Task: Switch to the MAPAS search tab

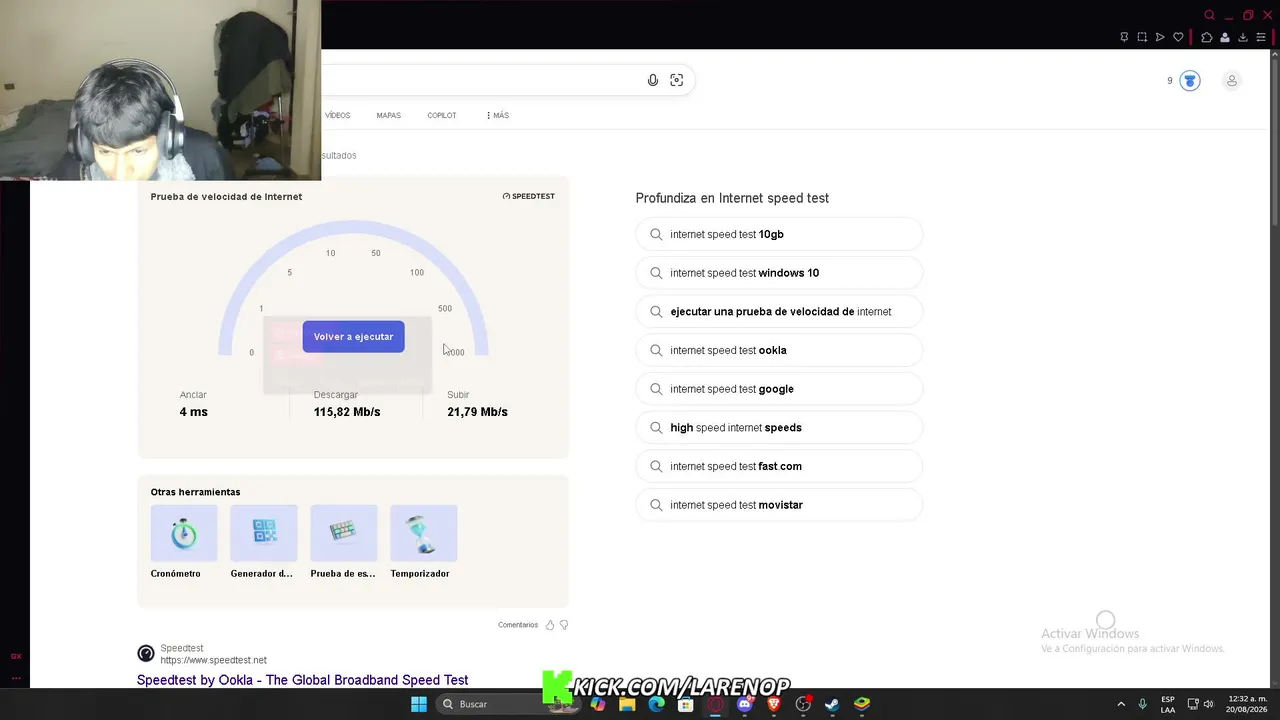Action: [x=388, y=115]
